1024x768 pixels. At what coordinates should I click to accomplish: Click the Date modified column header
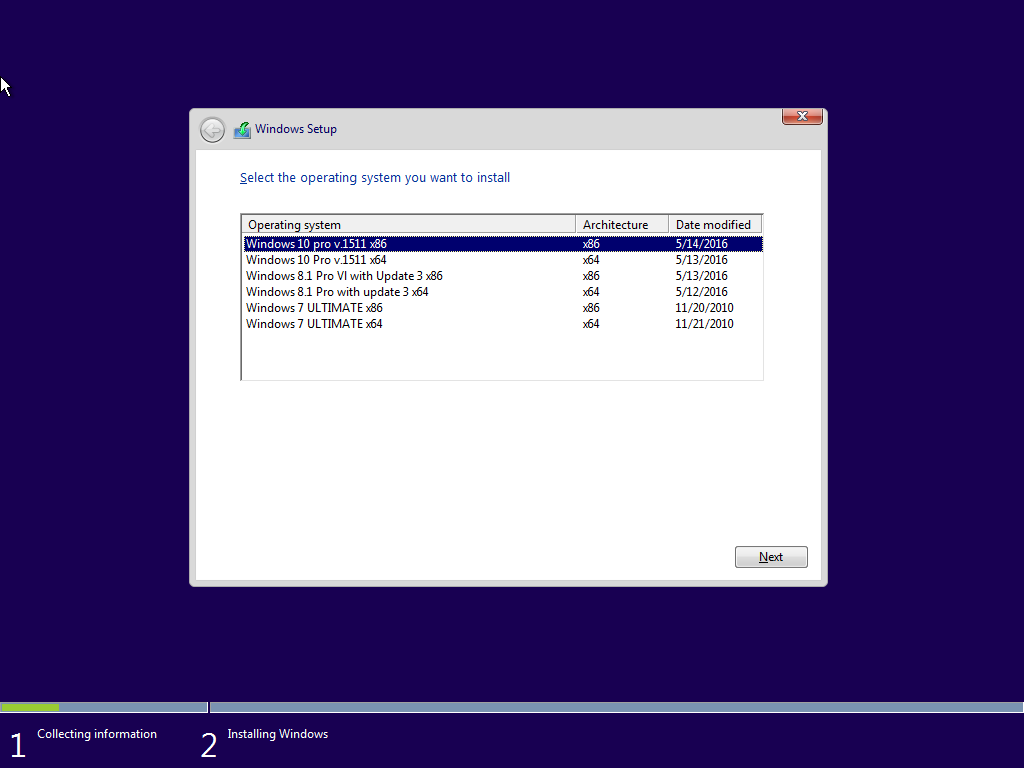coord(715,225)
